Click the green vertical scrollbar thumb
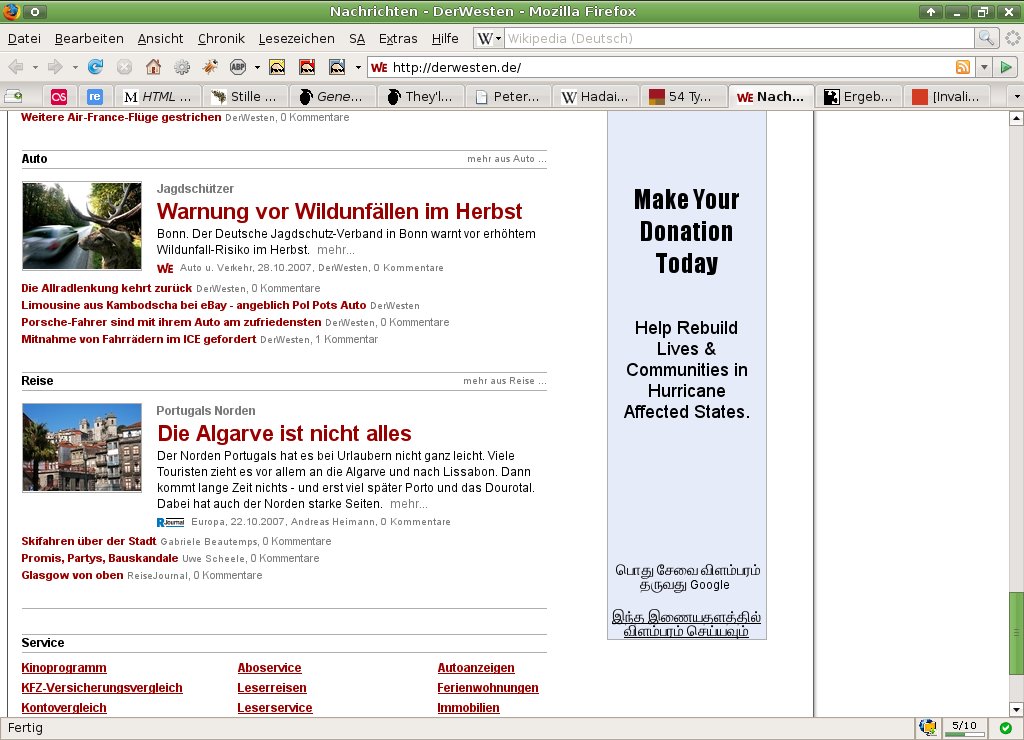1024x740 pixels. coord(1016,634)
